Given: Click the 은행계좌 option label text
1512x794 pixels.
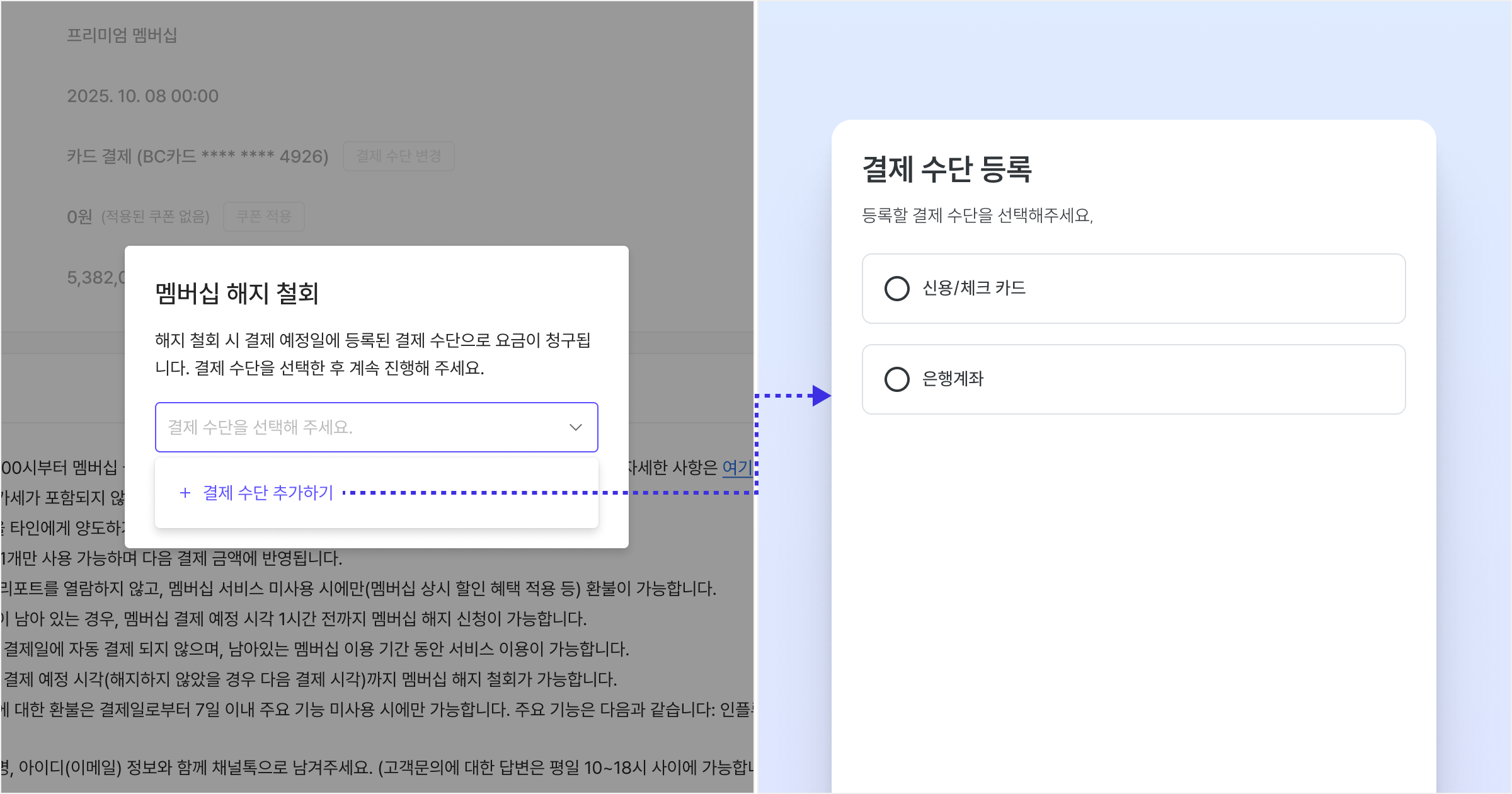Looking at the screenshot, I should coord(953,379).
